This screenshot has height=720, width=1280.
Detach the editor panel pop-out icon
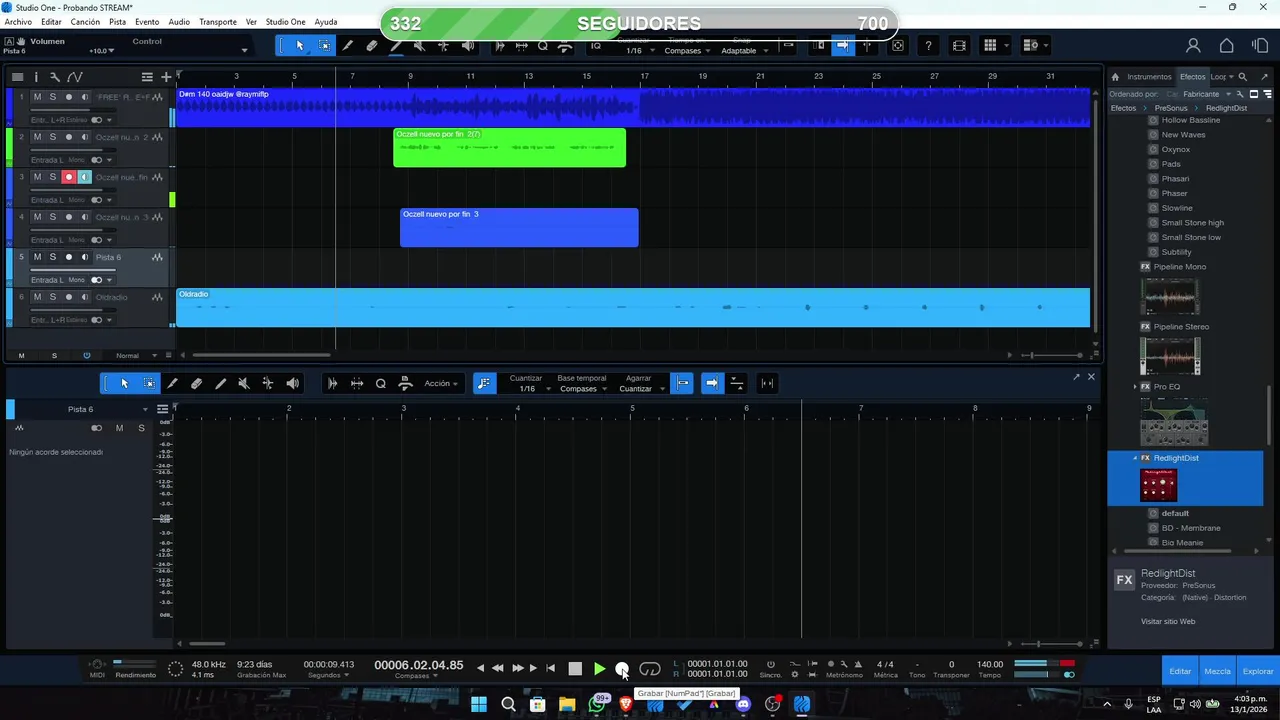(1076, 377)
